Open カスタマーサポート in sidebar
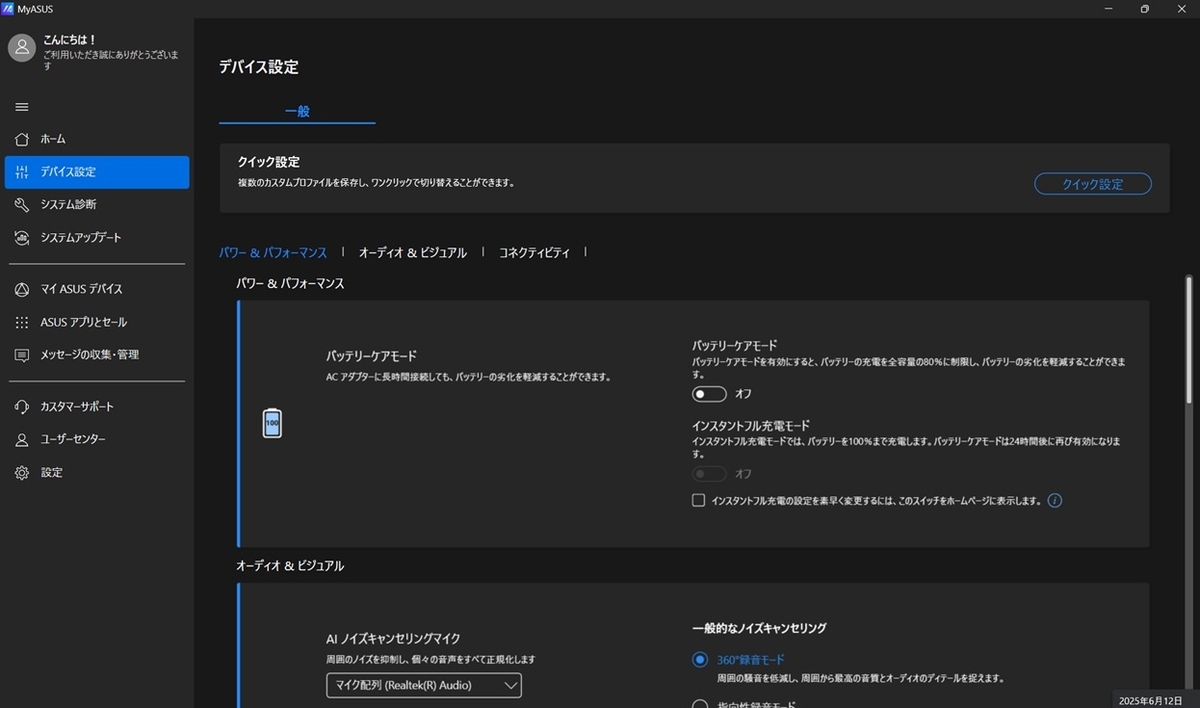 point(97,407)
